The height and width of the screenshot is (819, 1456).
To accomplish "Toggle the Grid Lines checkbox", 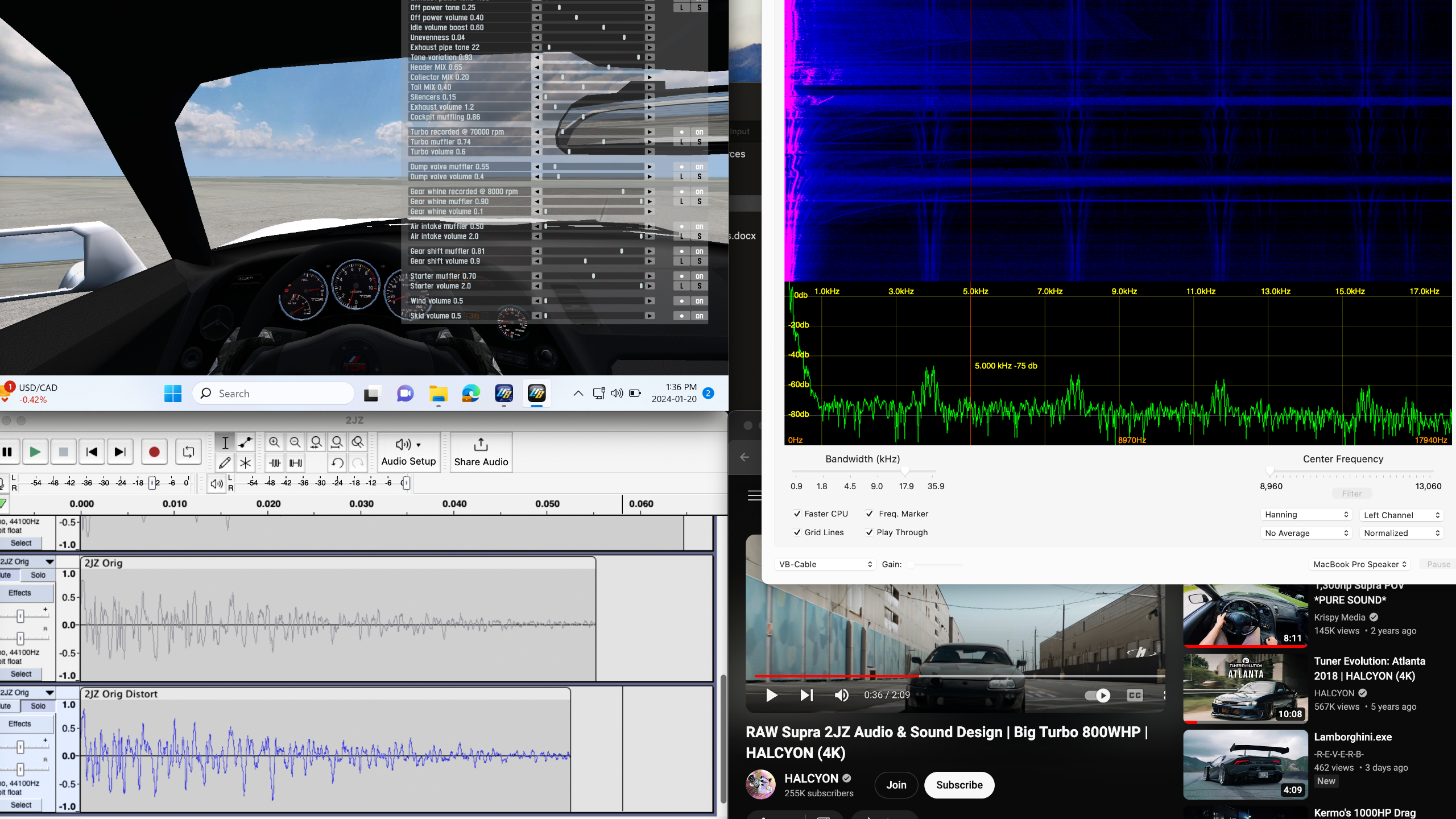I will (x=797, y=532).
